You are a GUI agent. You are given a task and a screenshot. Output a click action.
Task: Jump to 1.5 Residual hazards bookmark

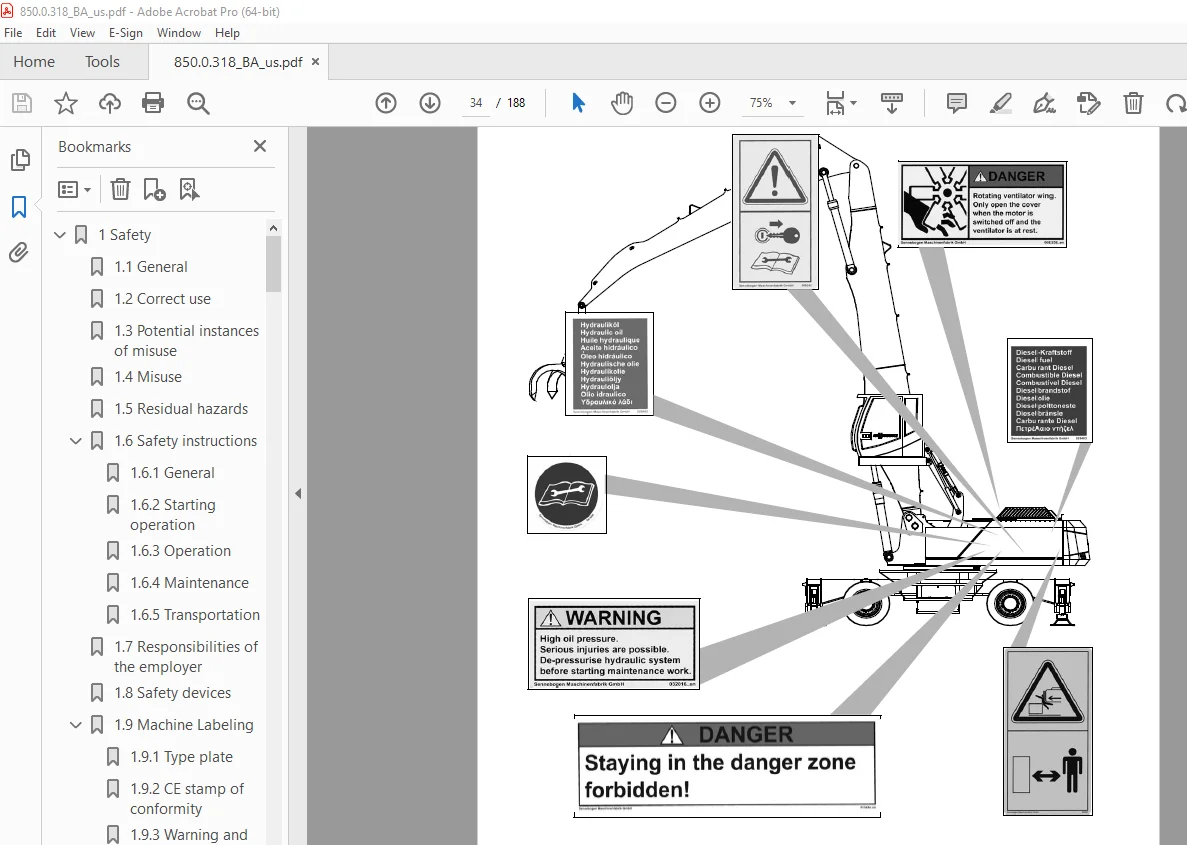(181, 409)
